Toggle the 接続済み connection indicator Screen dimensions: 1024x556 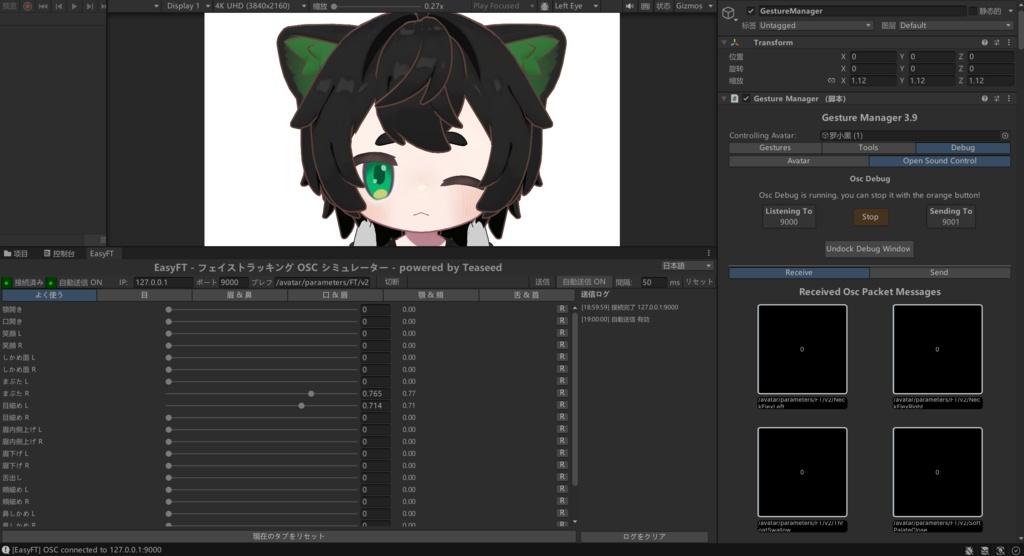[x=7, y=283]
